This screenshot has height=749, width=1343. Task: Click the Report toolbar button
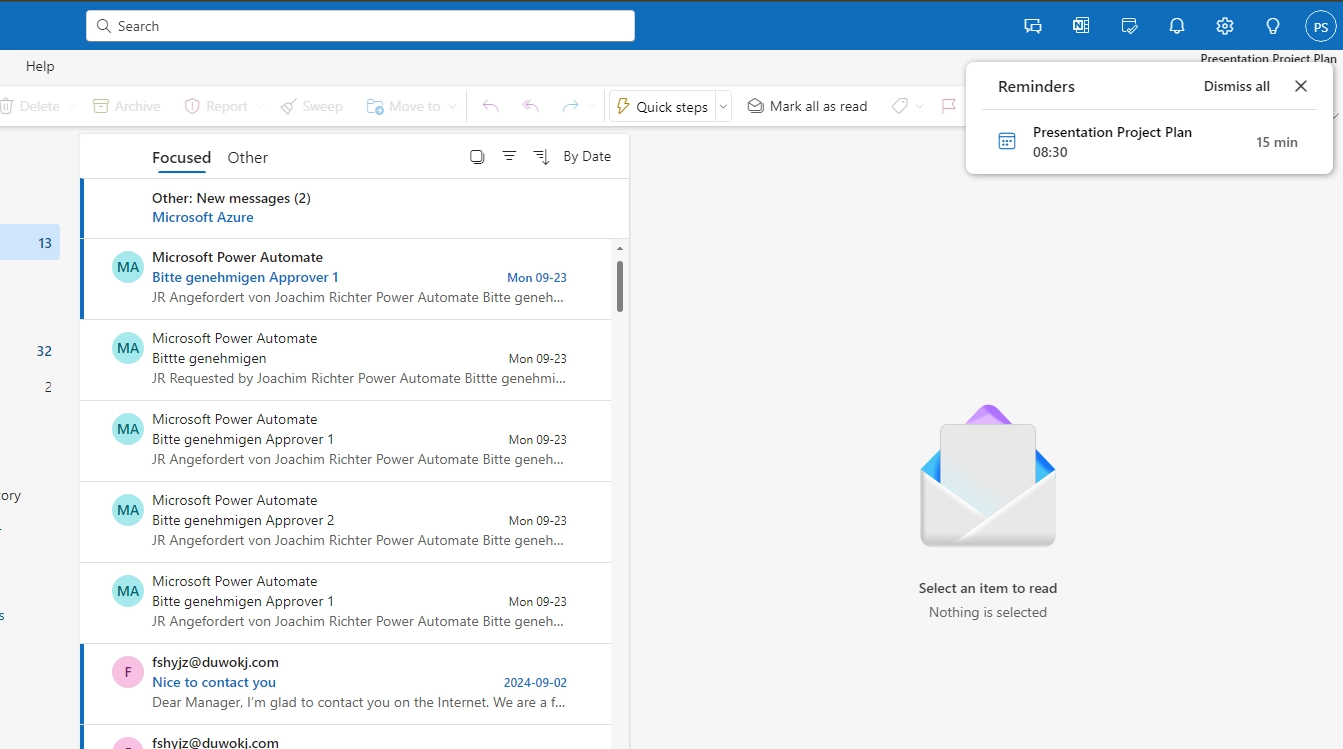click(x=215, y=106)
